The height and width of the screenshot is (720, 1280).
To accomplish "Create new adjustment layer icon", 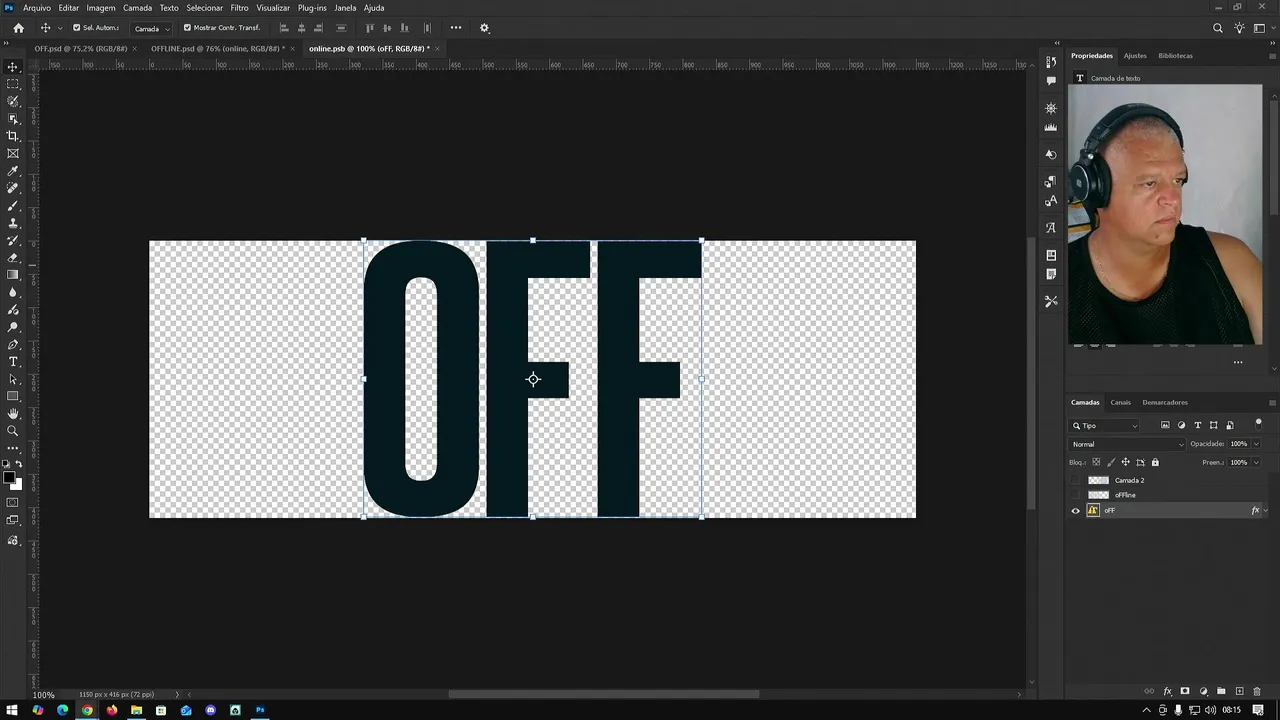I will pos(1203,691).
